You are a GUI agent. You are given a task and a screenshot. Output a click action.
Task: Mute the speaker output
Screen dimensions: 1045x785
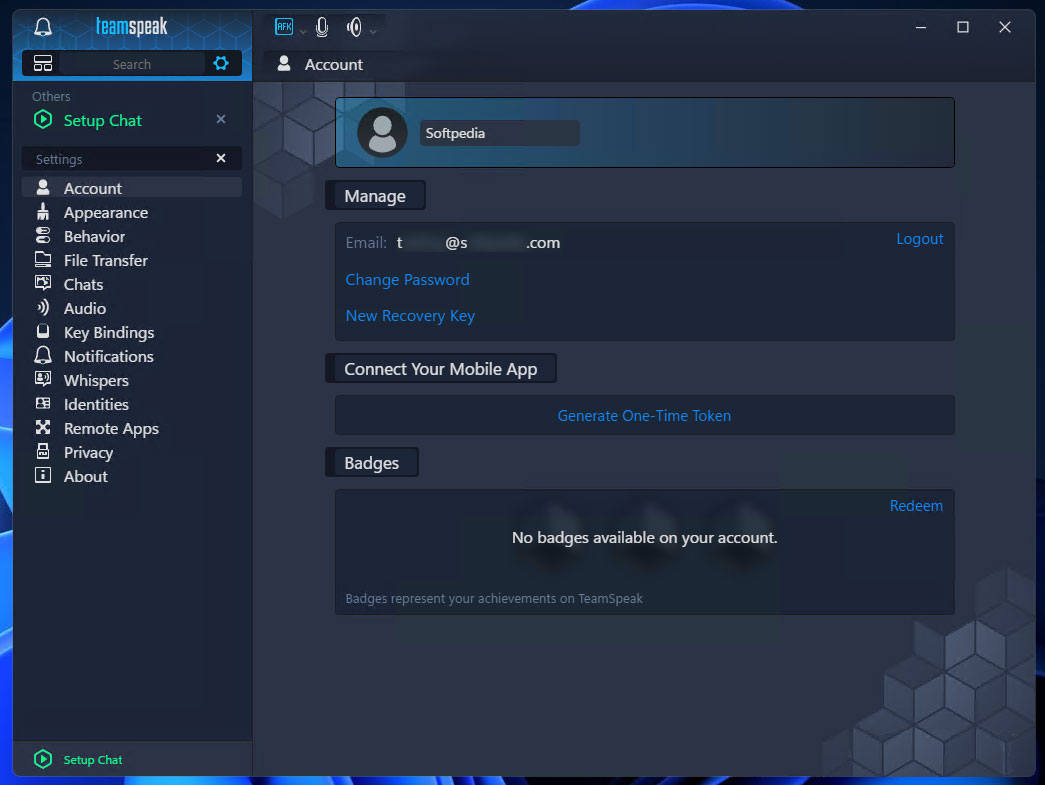tap(354, 27)
